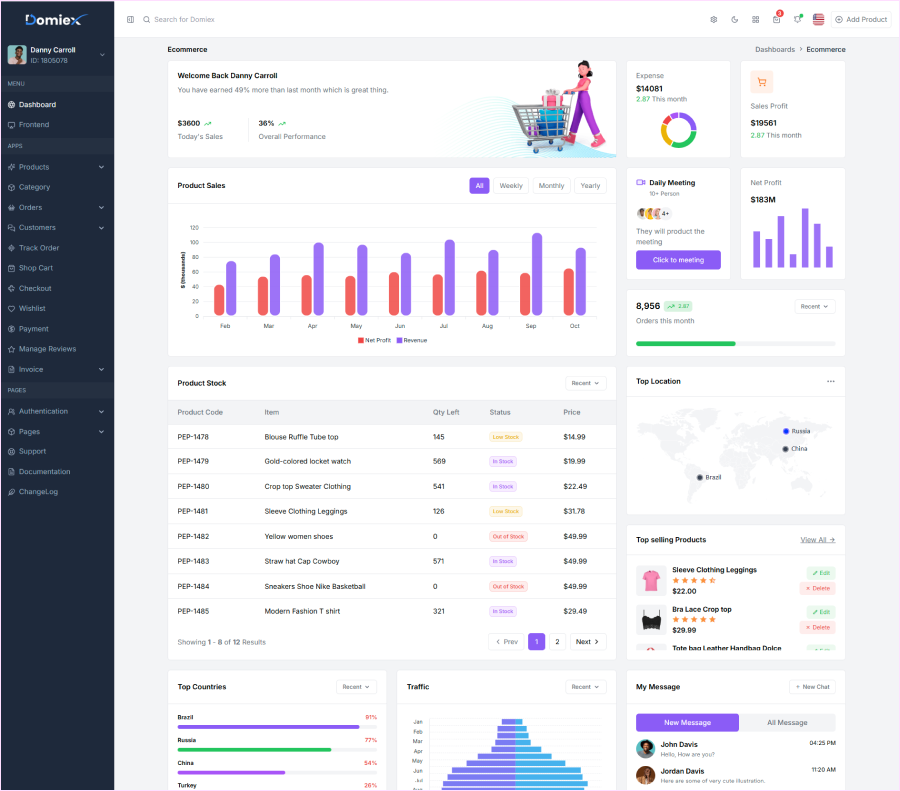Click the Brazil progress bar
The height and width of the screenshot is (791, 900).
click(268, 727)
